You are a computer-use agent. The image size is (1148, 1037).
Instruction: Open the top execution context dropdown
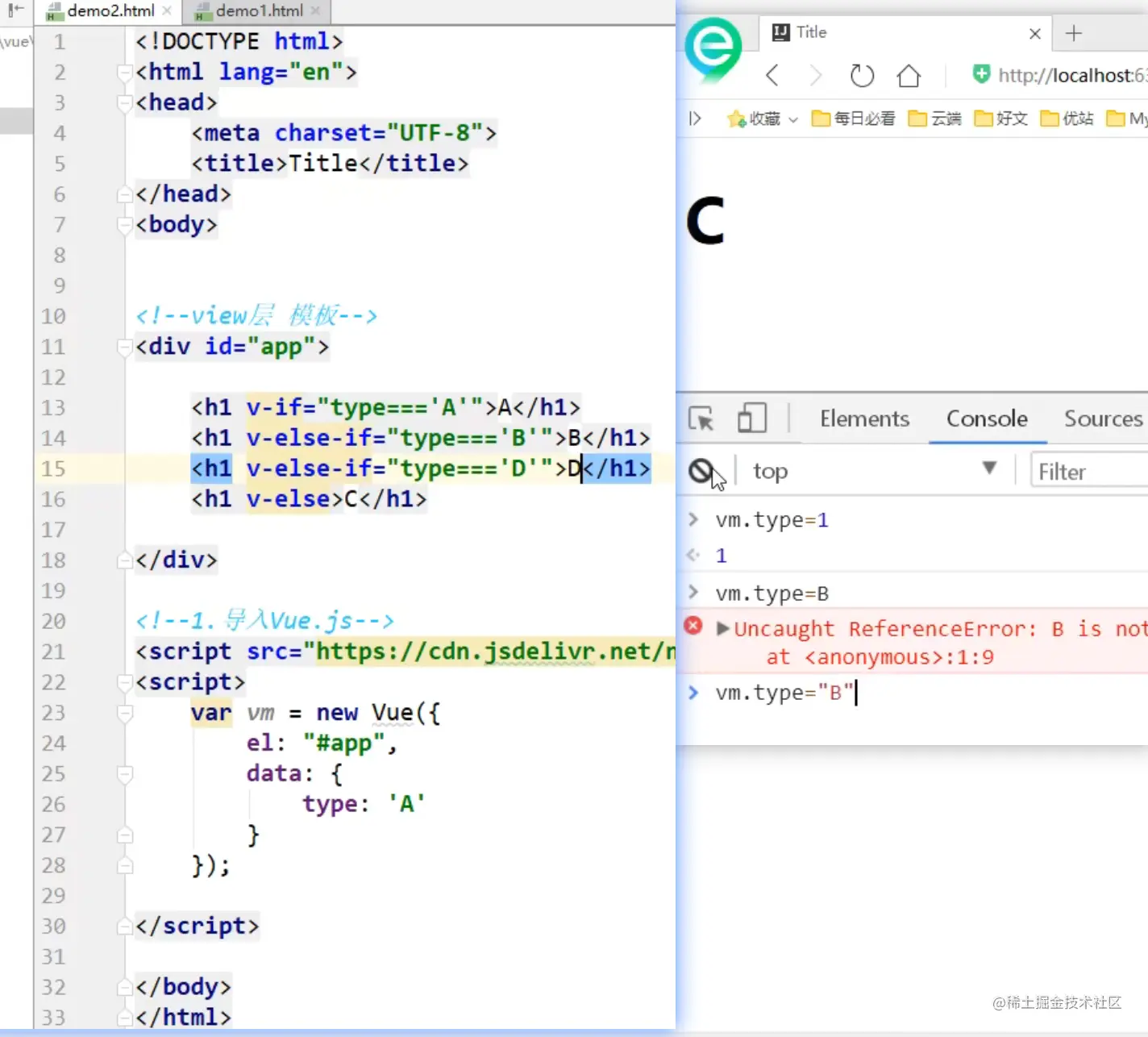876,471
